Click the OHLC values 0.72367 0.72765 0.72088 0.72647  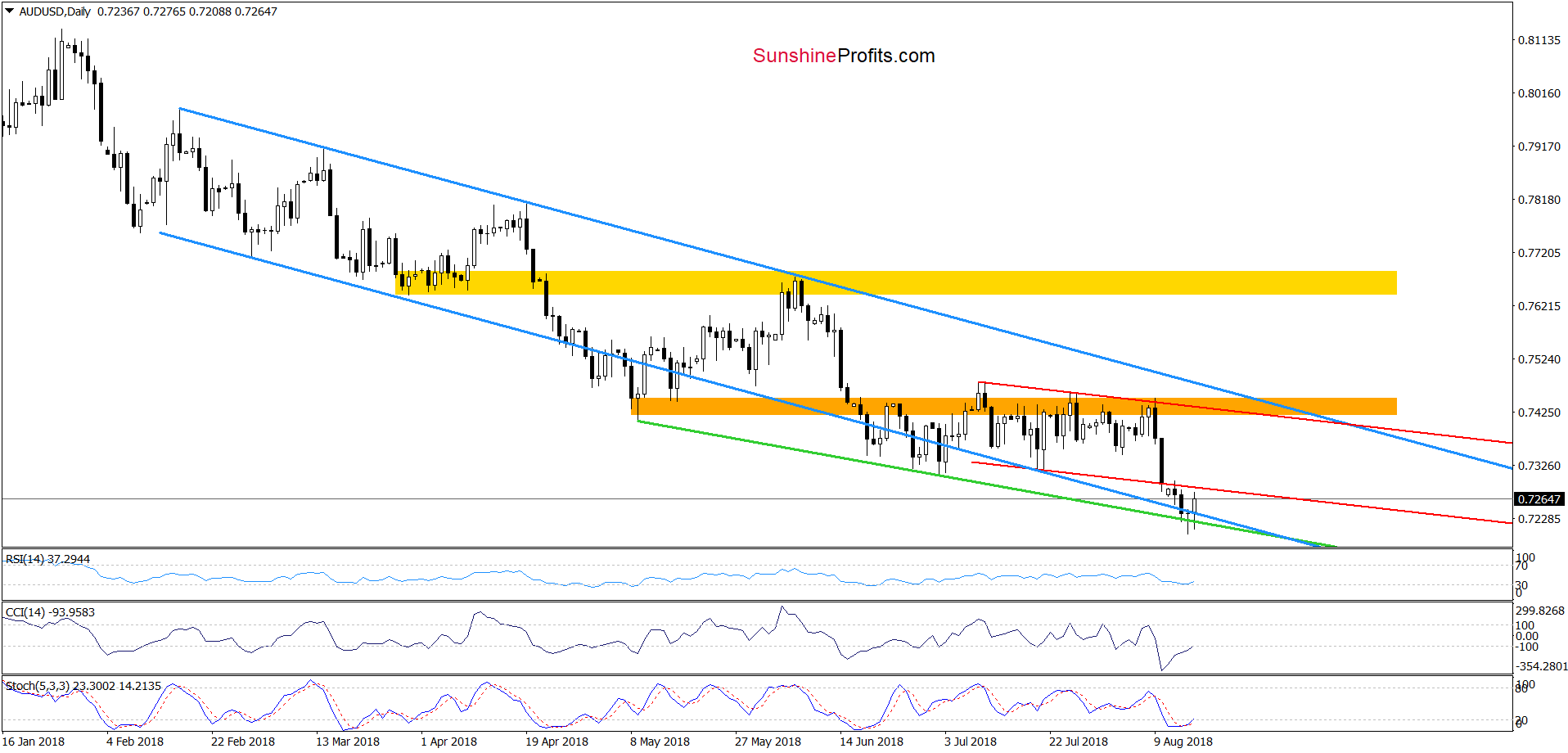[x=187, y=11]
